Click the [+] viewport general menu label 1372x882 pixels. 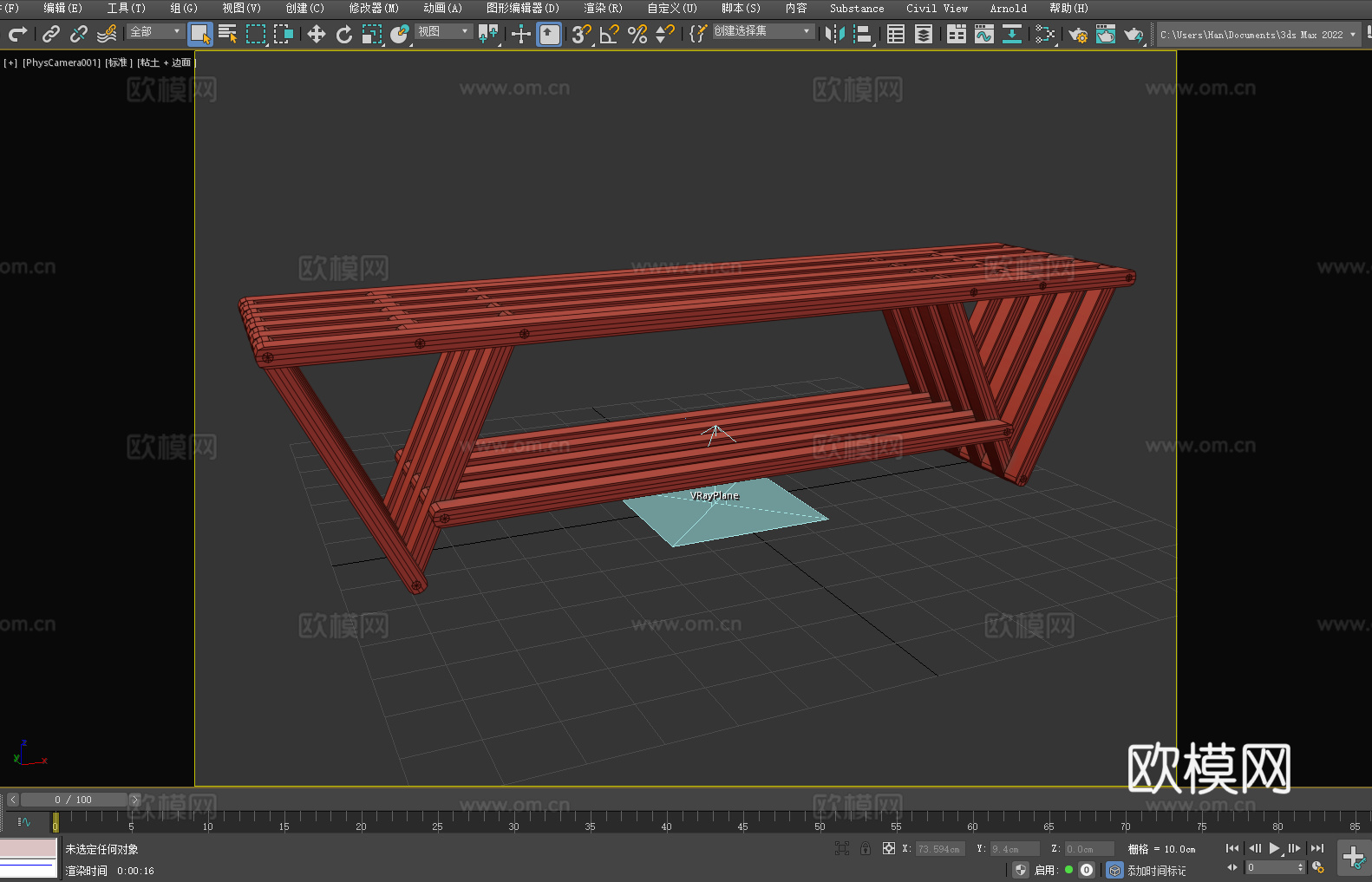click(10, 62)
